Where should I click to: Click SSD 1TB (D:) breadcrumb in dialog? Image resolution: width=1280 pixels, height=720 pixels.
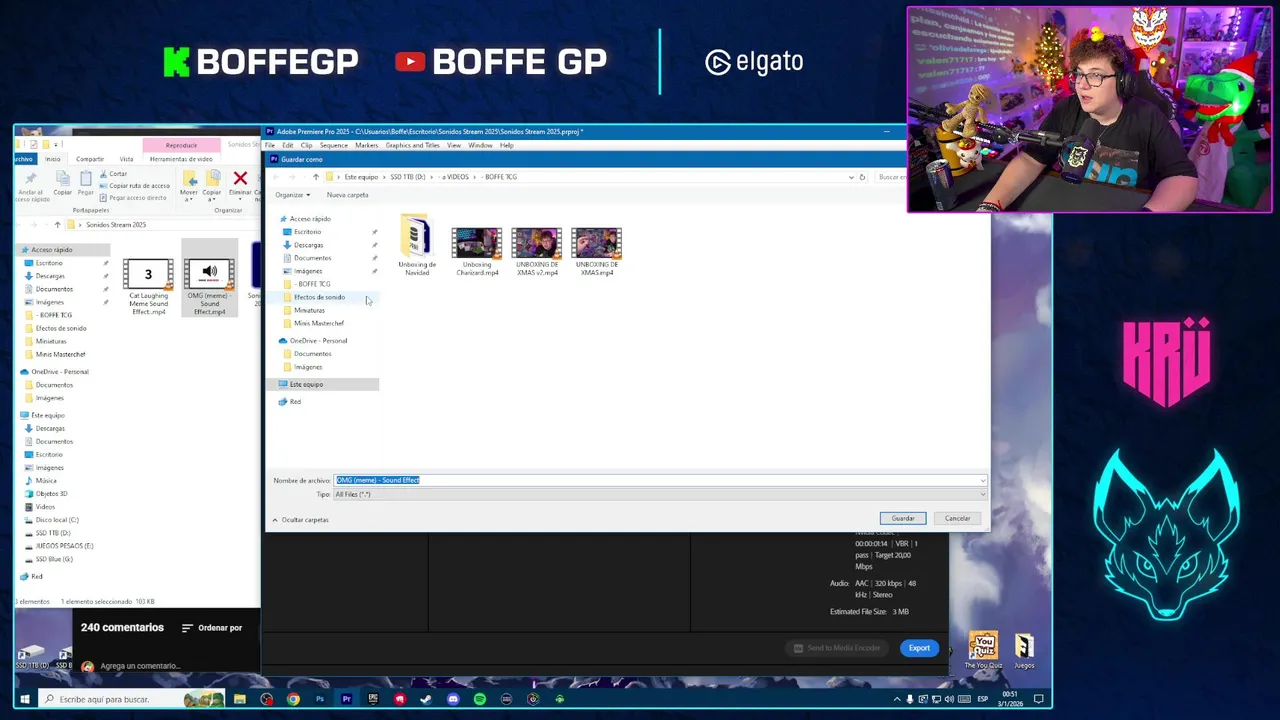407,177
